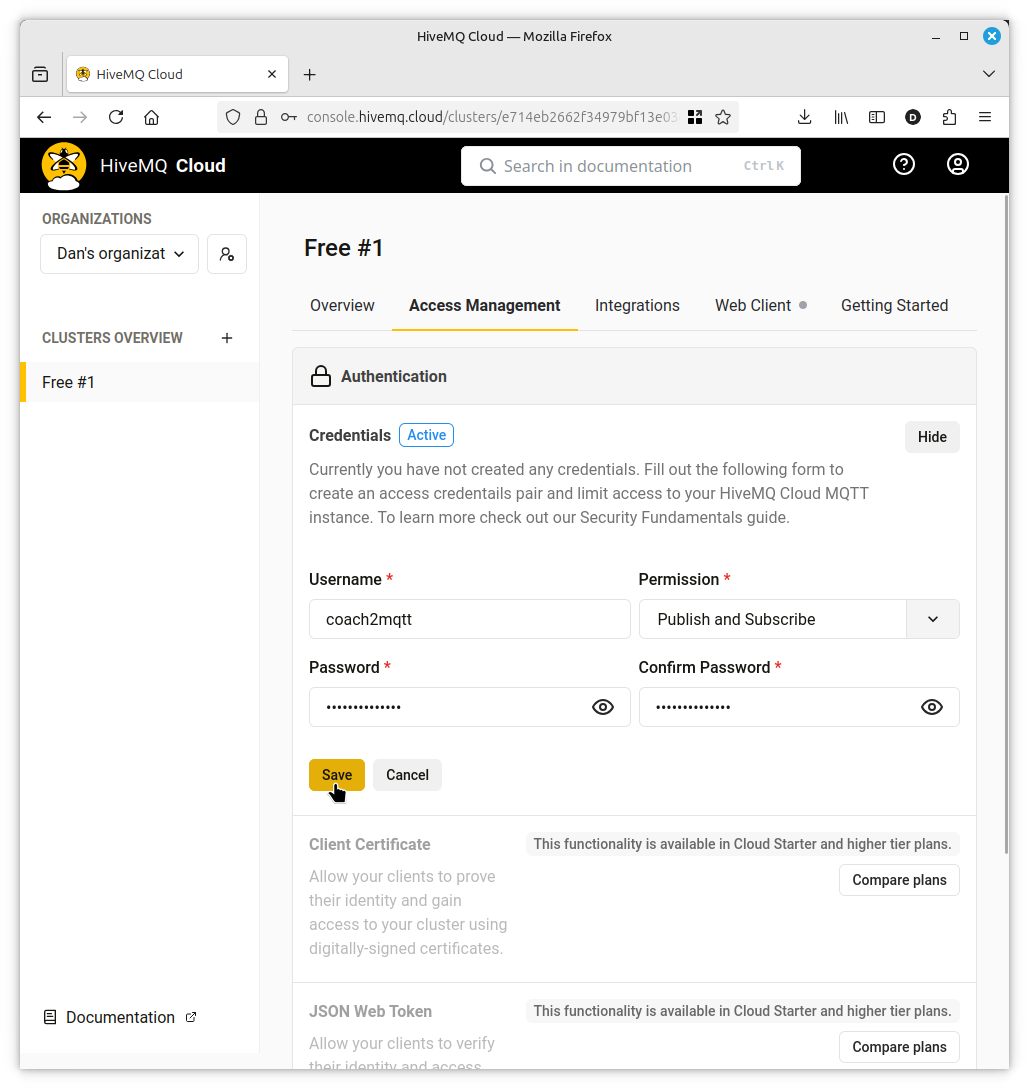The image size is (1029, 1089).
Task: Open the user account profile icon
Action: pos(958,165)
